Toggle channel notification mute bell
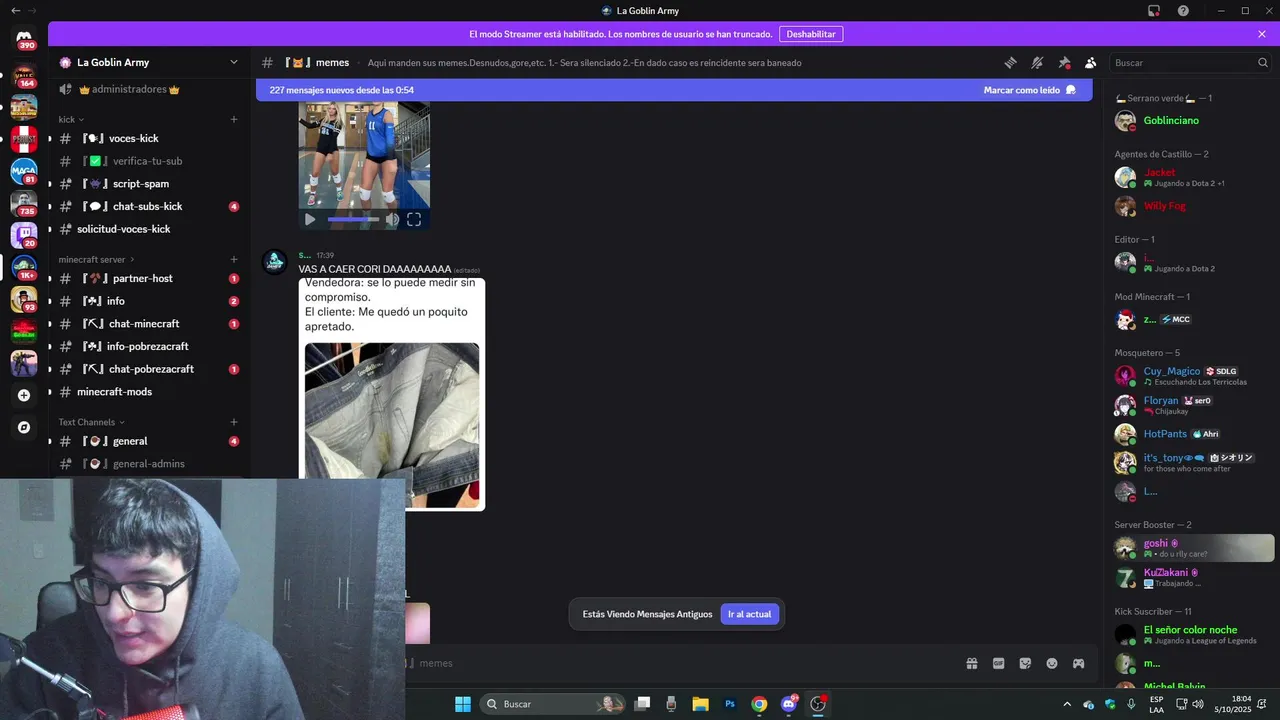 coord(1037,62)
